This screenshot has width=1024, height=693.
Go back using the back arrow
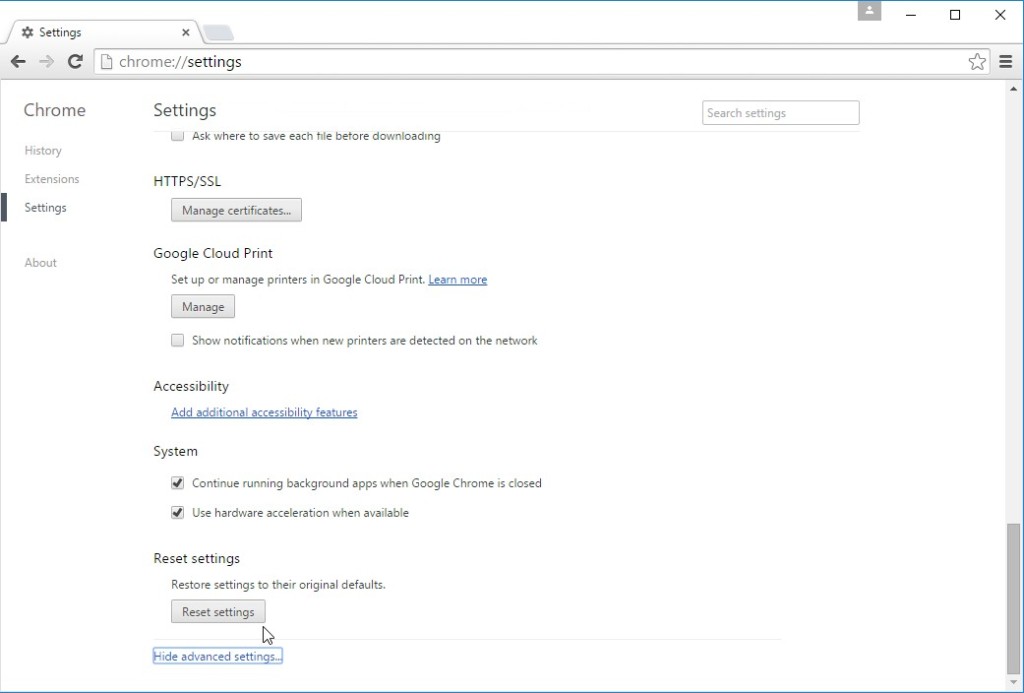(18, 61)
